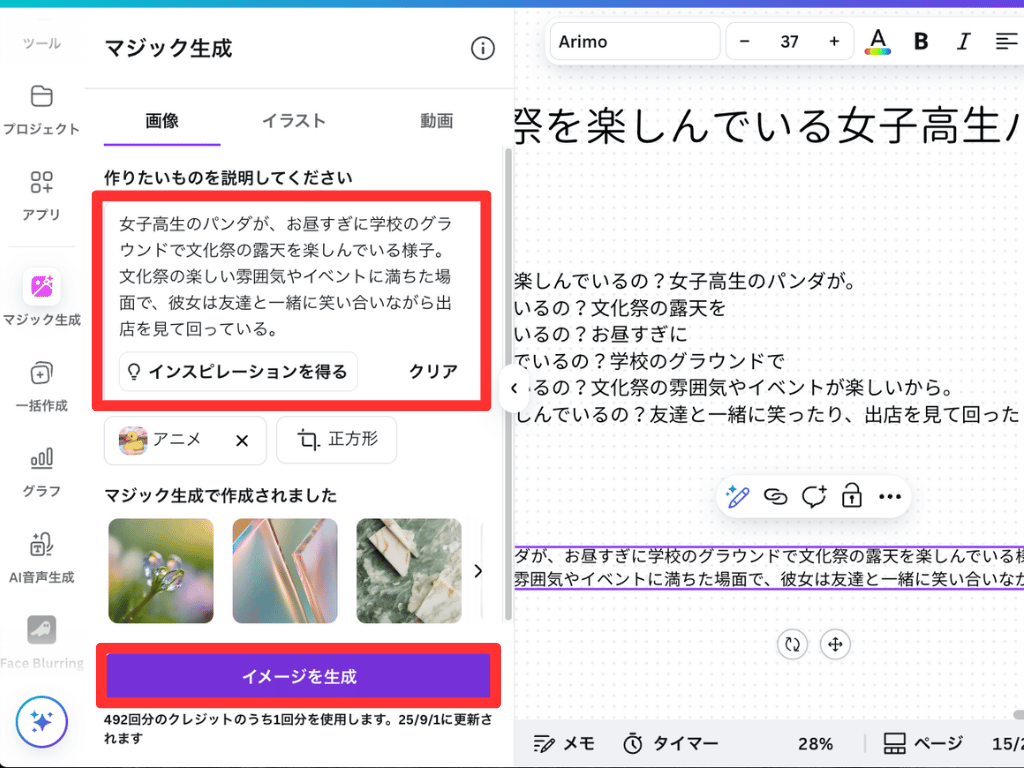1024x768 pixels.
Task: Click the クリア button
Action: tap(433, 372)
